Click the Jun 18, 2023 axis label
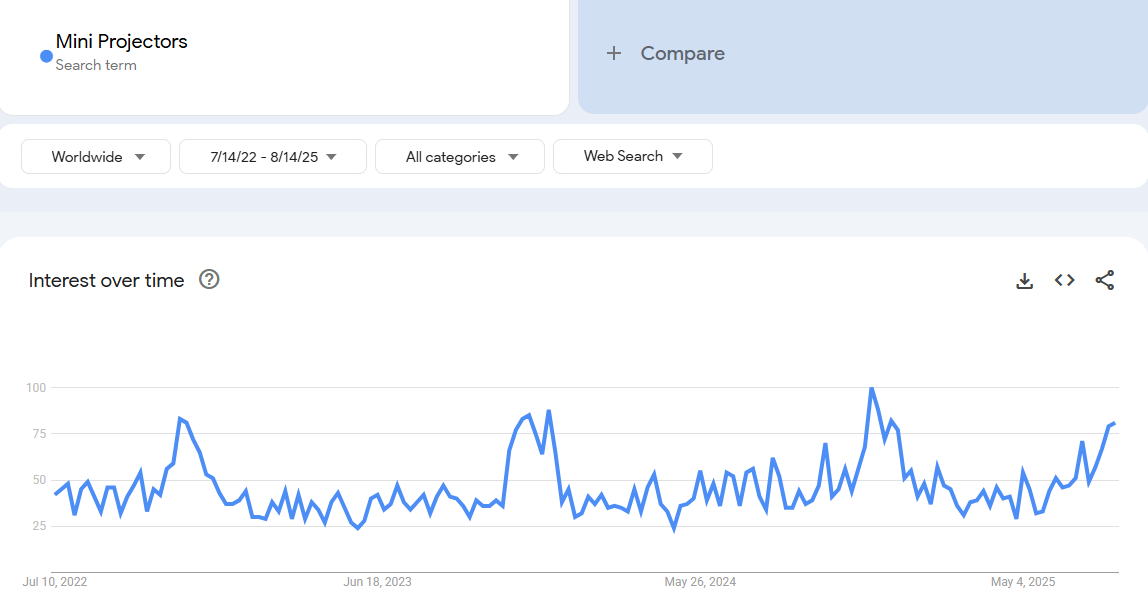The width and height of the screenshot is (1148, 614). (x=377, y=582)
